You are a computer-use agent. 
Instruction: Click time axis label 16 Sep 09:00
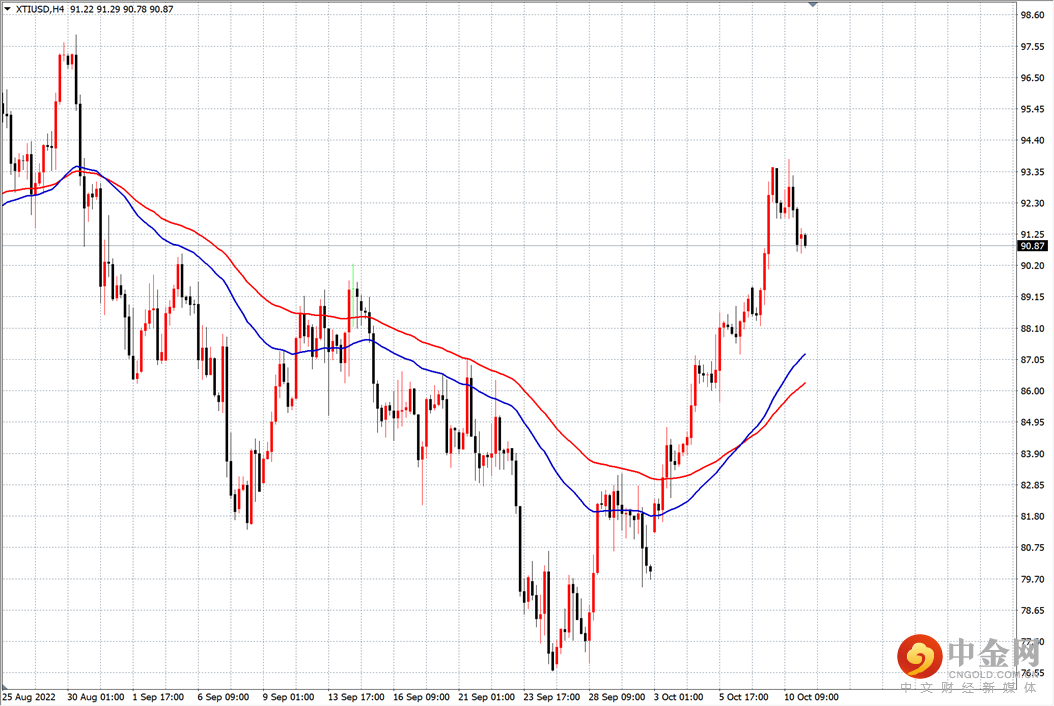pyautogui.click(x=421, y=697)
